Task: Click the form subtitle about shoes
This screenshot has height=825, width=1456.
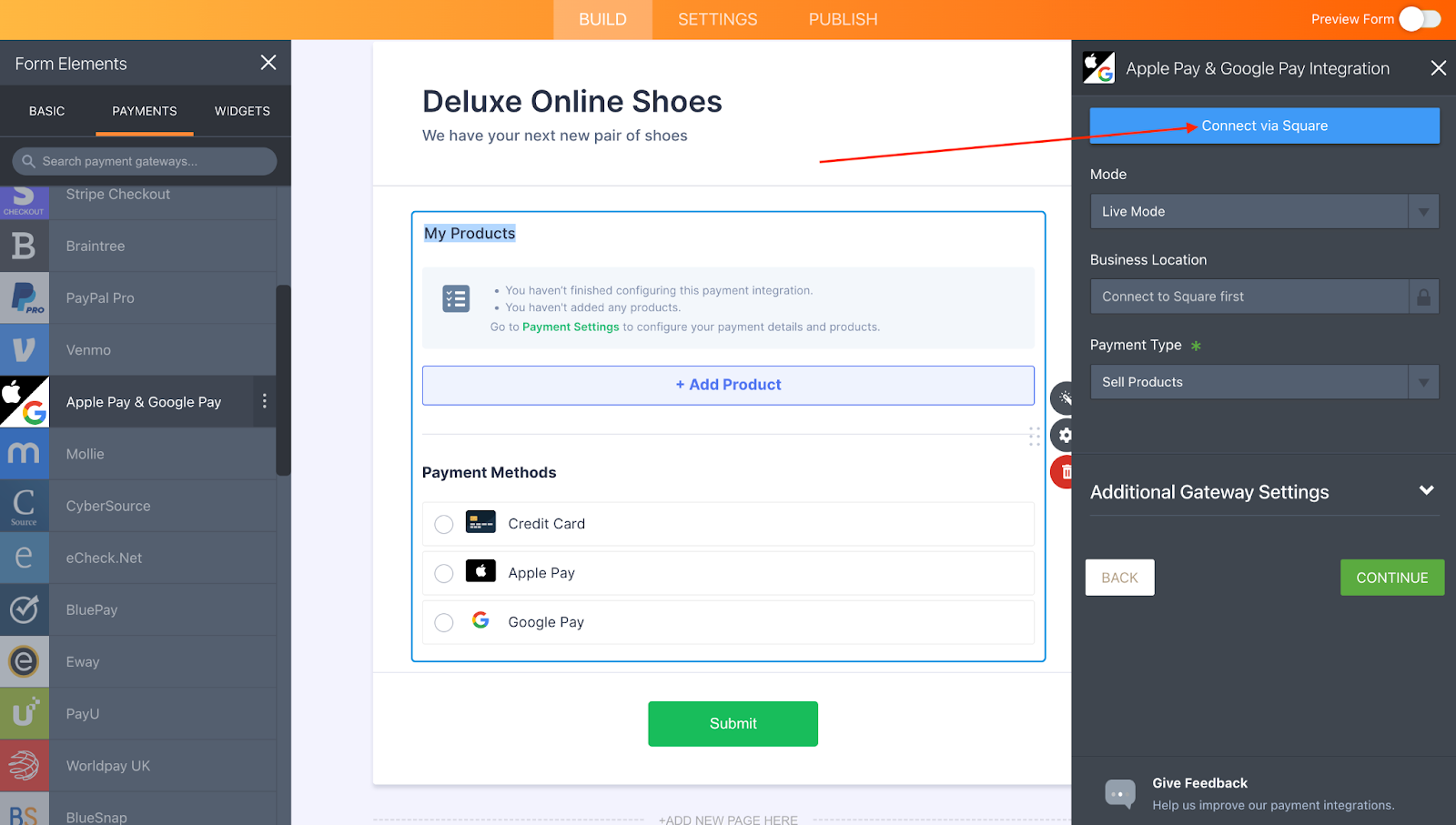Action: 555,136
